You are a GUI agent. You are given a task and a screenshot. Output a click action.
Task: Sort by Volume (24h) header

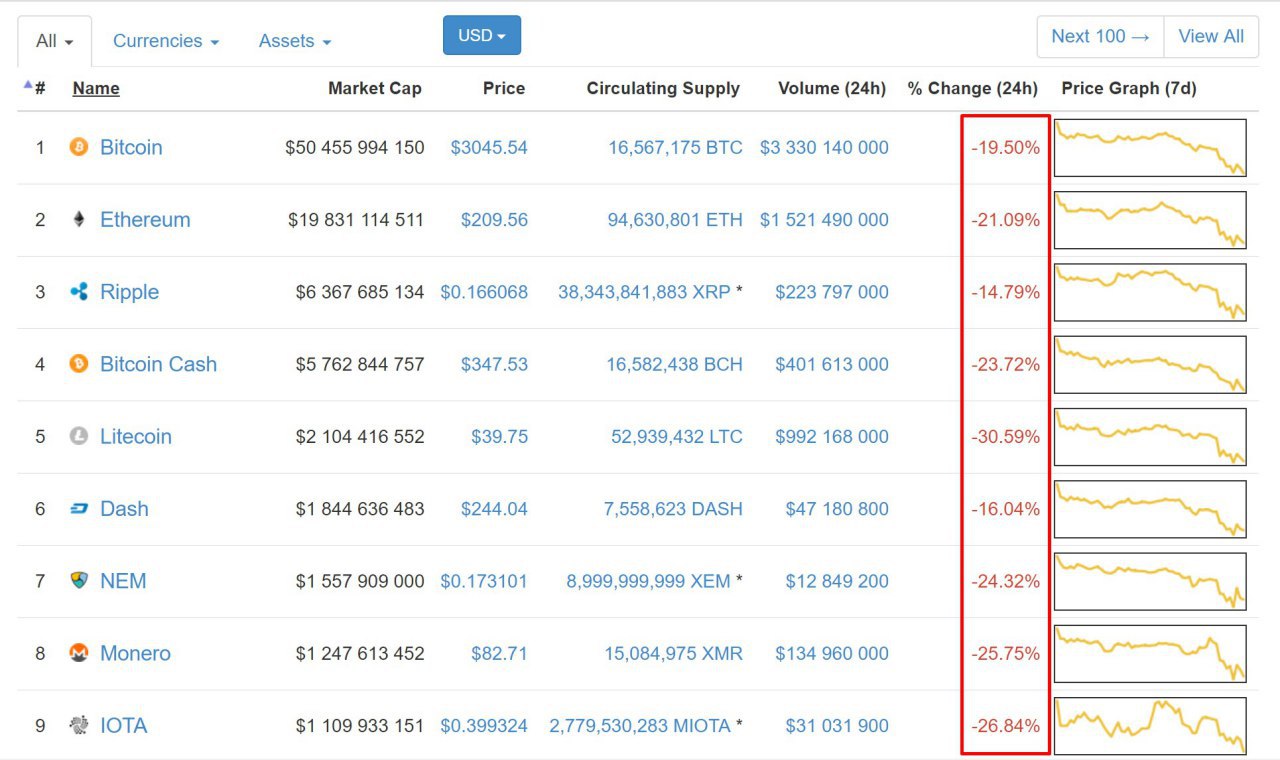(832, 88)
